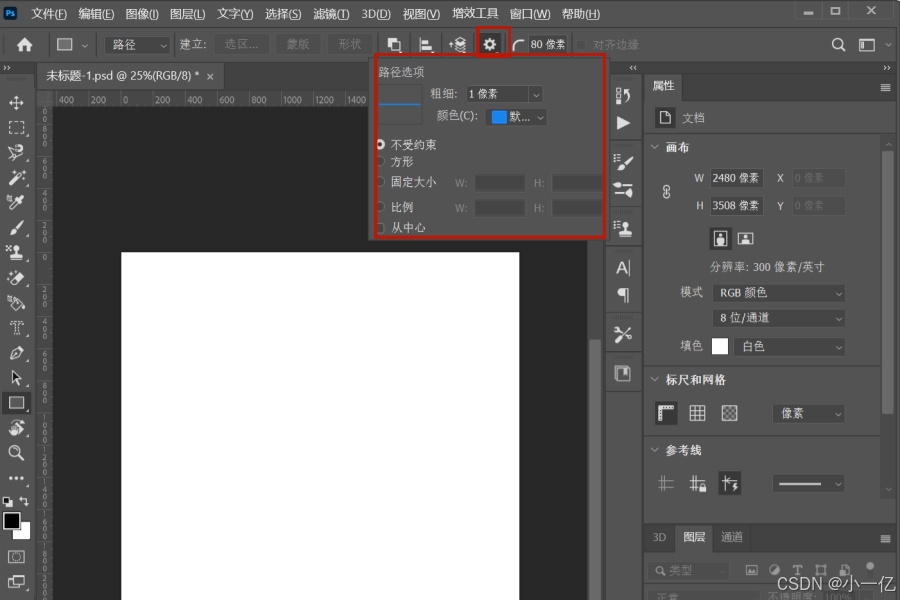
Task: Open the 8 位/通道 dropdown
Action: point(779,318)
